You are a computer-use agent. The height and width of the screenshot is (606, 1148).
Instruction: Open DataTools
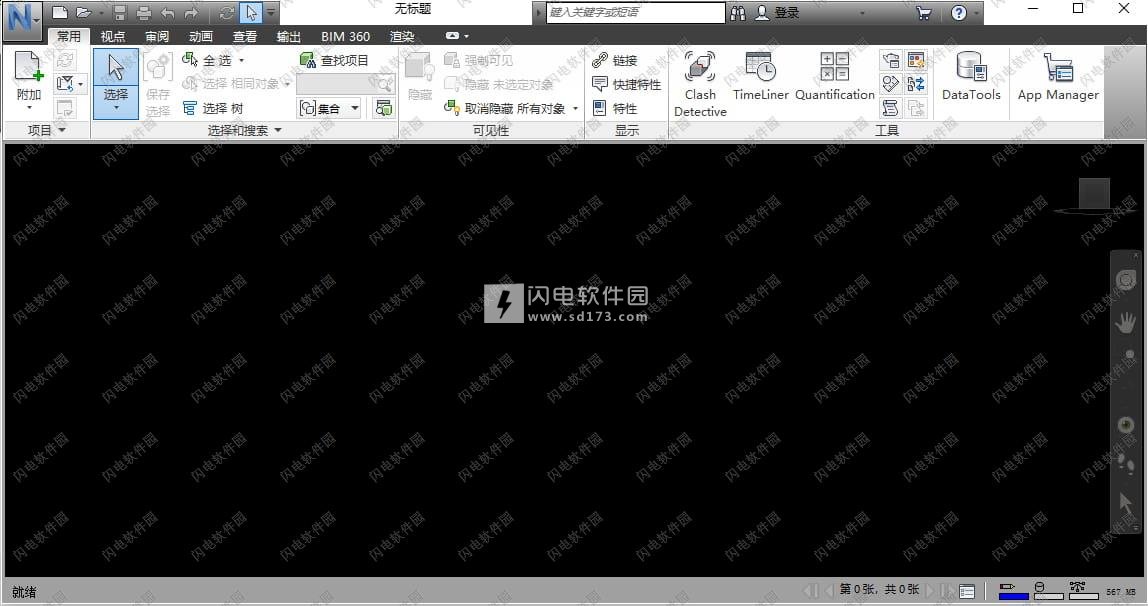pyautogui.click(x=971, y=76)
